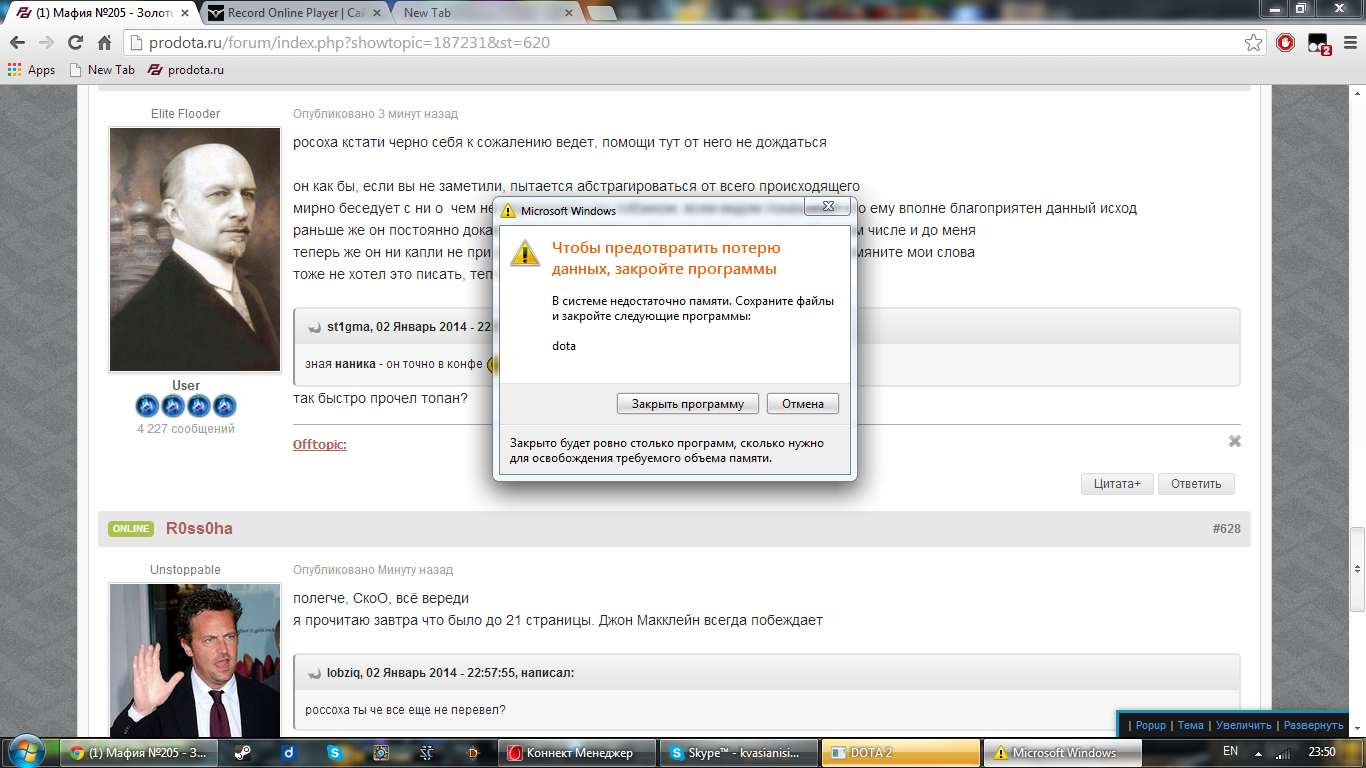Bookmark the page via the star icon
This screenshot has height=768, width=1366.
click(1252, 44)
